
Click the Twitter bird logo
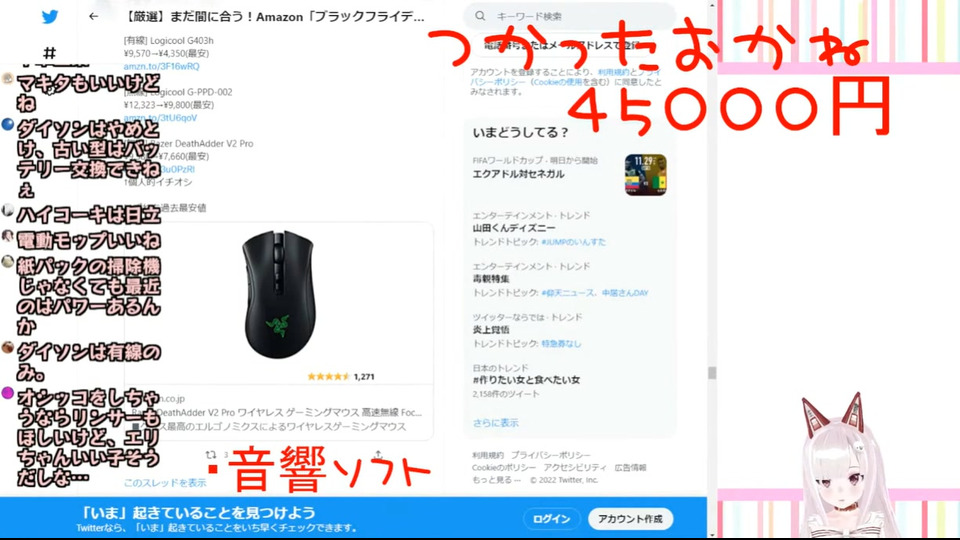pos(50,17)
